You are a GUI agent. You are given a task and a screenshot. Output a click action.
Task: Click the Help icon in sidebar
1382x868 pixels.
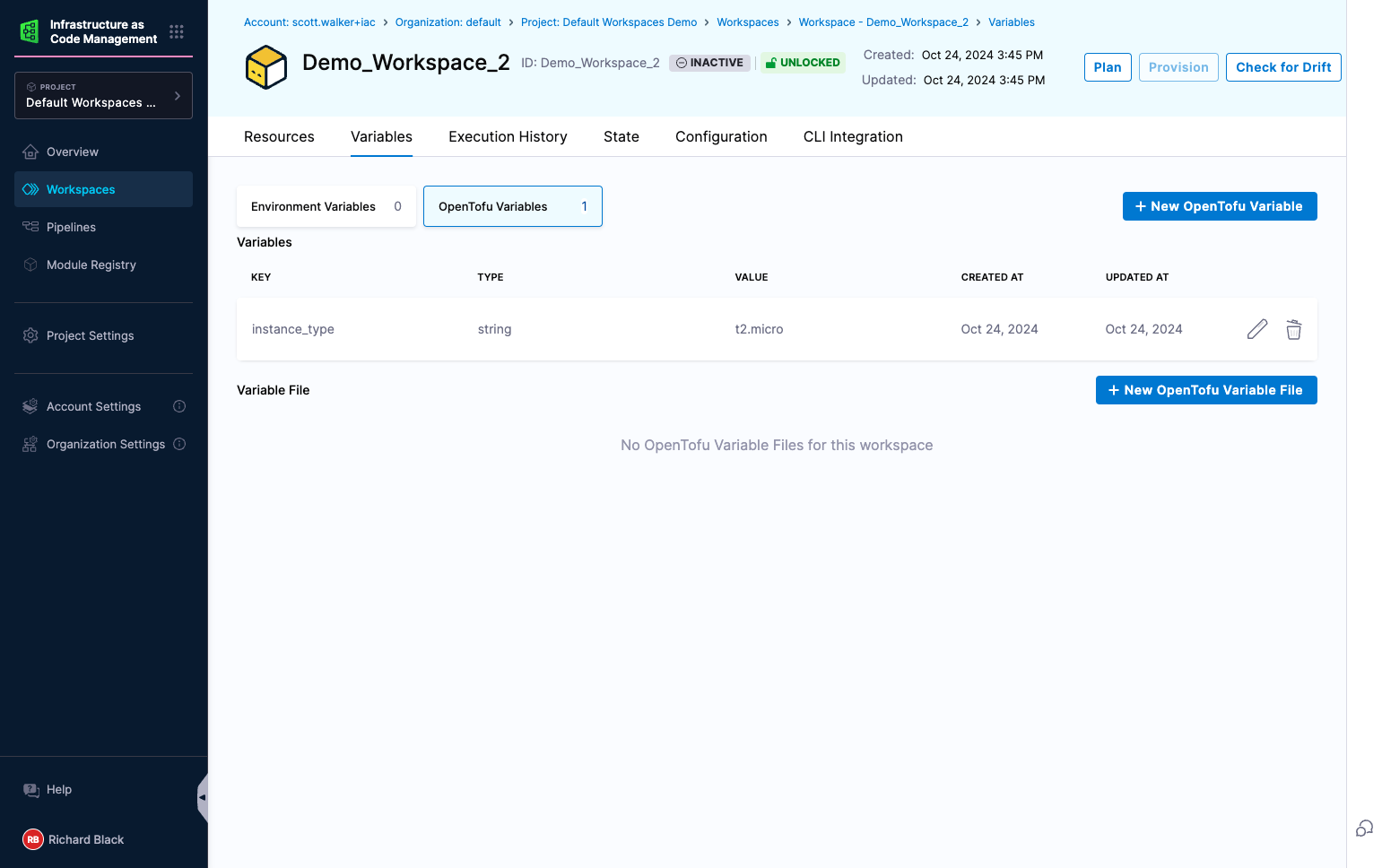point(30,790)
